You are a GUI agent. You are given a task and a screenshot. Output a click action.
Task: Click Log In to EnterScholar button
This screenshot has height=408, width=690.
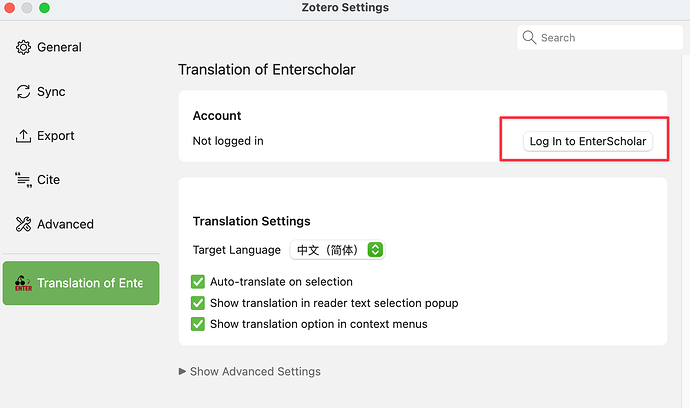pyautogui.click(x=587, y=141)
